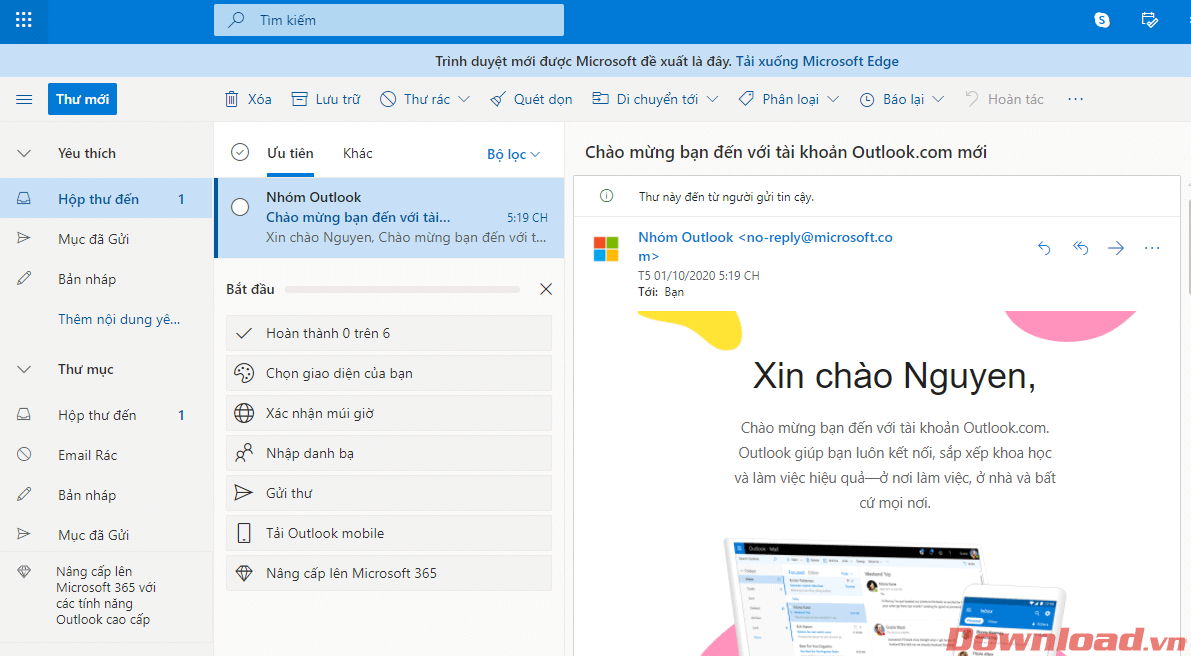Expand the Di chuyển tới dropdown arrow
Screen dimensions: 1191x656
pyautogui.click(x=712, y=99)
